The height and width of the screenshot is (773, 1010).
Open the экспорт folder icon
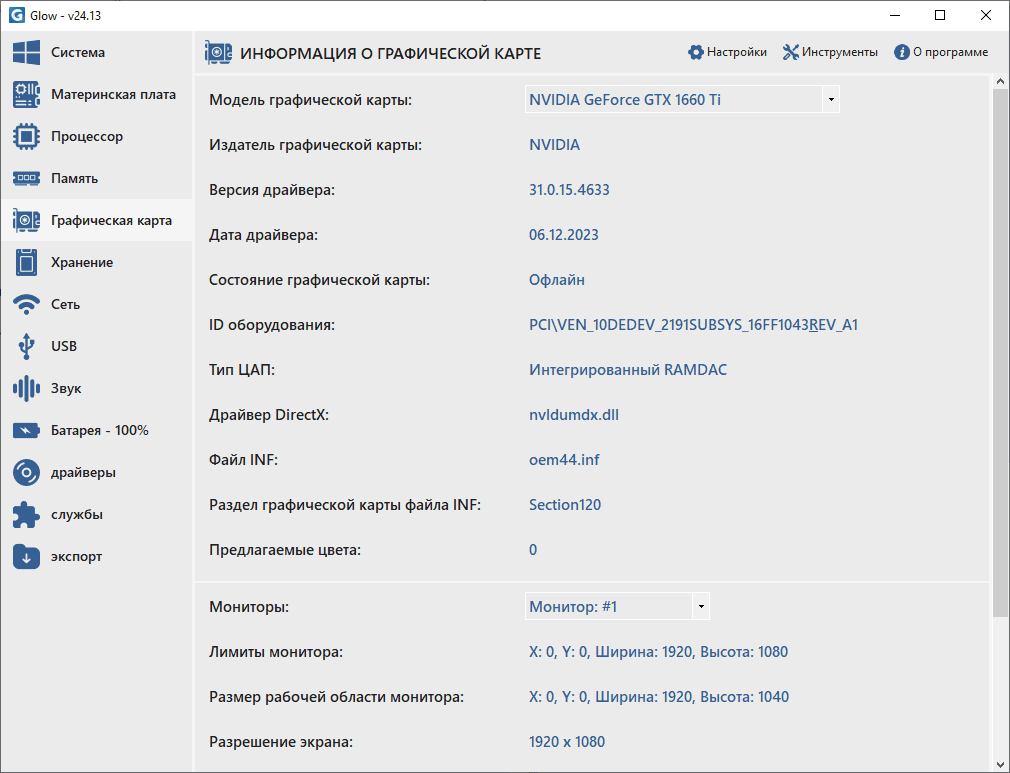26,557
